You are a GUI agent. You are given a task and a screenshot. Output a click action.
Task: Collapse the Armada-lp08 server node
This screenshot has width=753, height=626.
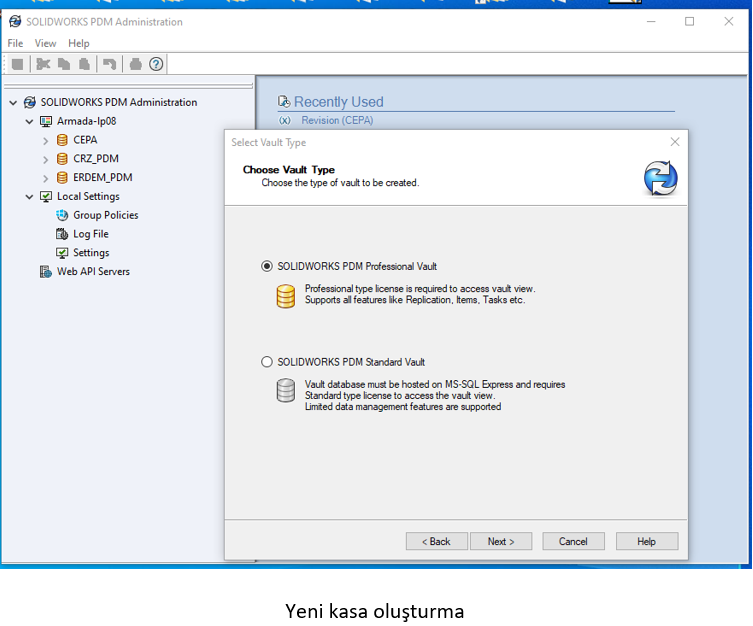pyautogui.click(x=29, y=121)
